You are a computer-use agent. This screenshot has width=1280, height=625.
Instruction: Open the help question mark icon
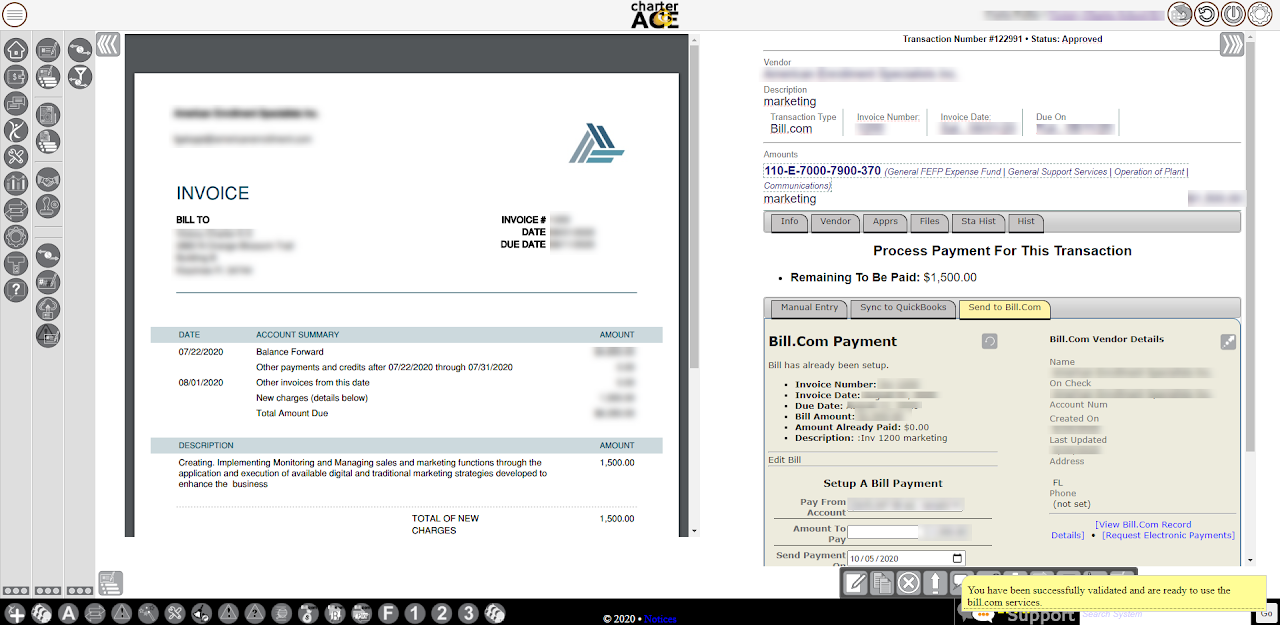16,290
